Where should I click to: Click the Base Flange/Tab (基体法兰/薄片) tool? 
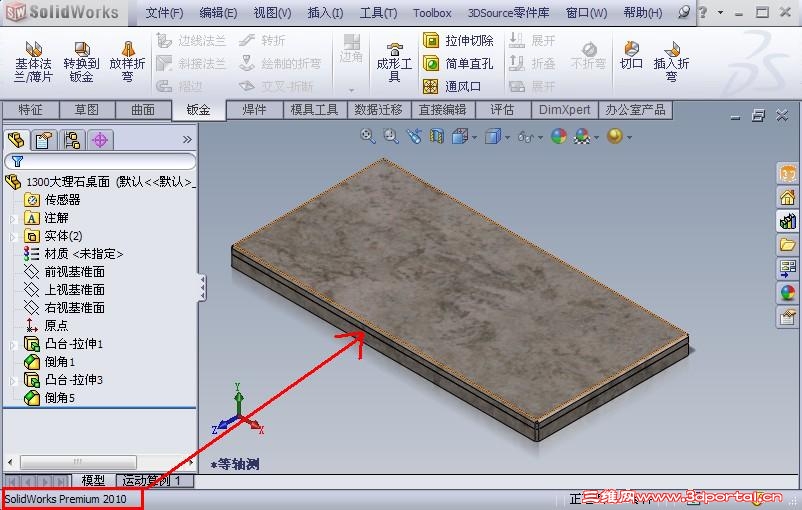pos(33,62)
